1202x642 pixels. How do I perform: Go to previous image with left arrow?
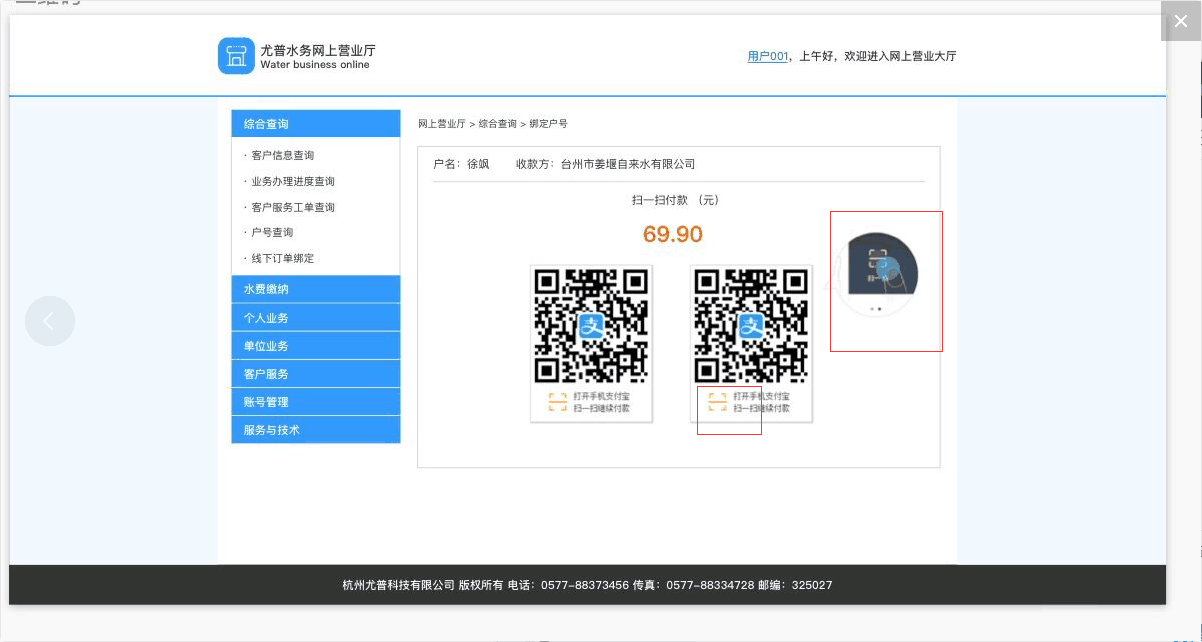point(50,321)
